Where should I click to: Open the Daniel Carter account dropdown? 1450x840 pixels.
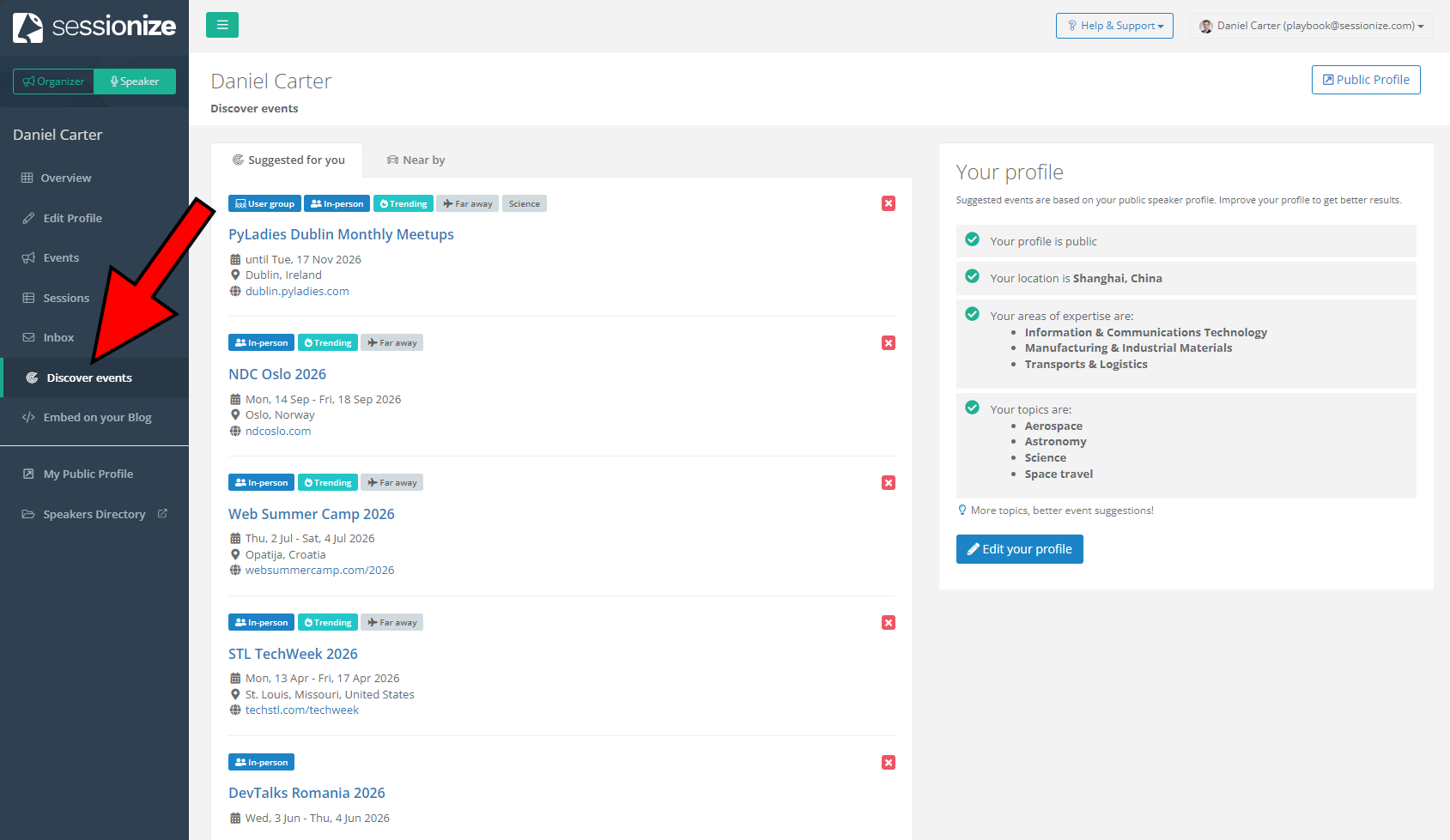(x=1313, y=26)
